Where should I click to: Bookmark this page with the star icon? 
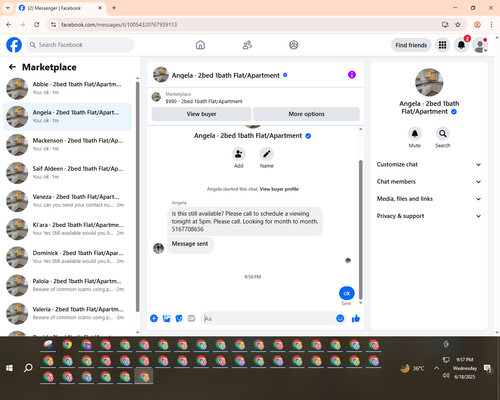coord(458,24)
